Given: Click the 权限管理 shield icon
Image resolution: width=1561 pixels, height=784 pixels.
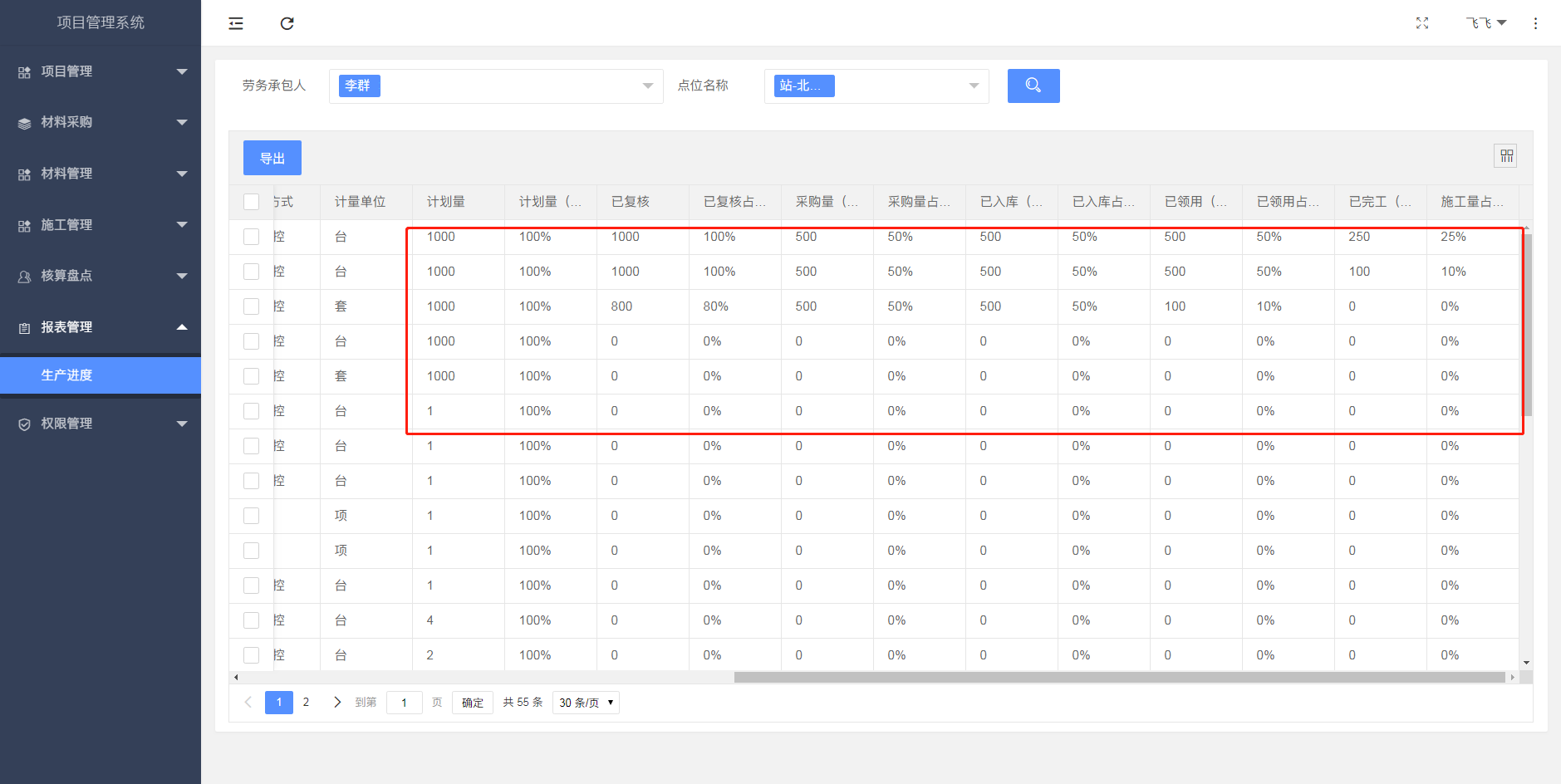Looking at the screenshot, I should [24, 424].
